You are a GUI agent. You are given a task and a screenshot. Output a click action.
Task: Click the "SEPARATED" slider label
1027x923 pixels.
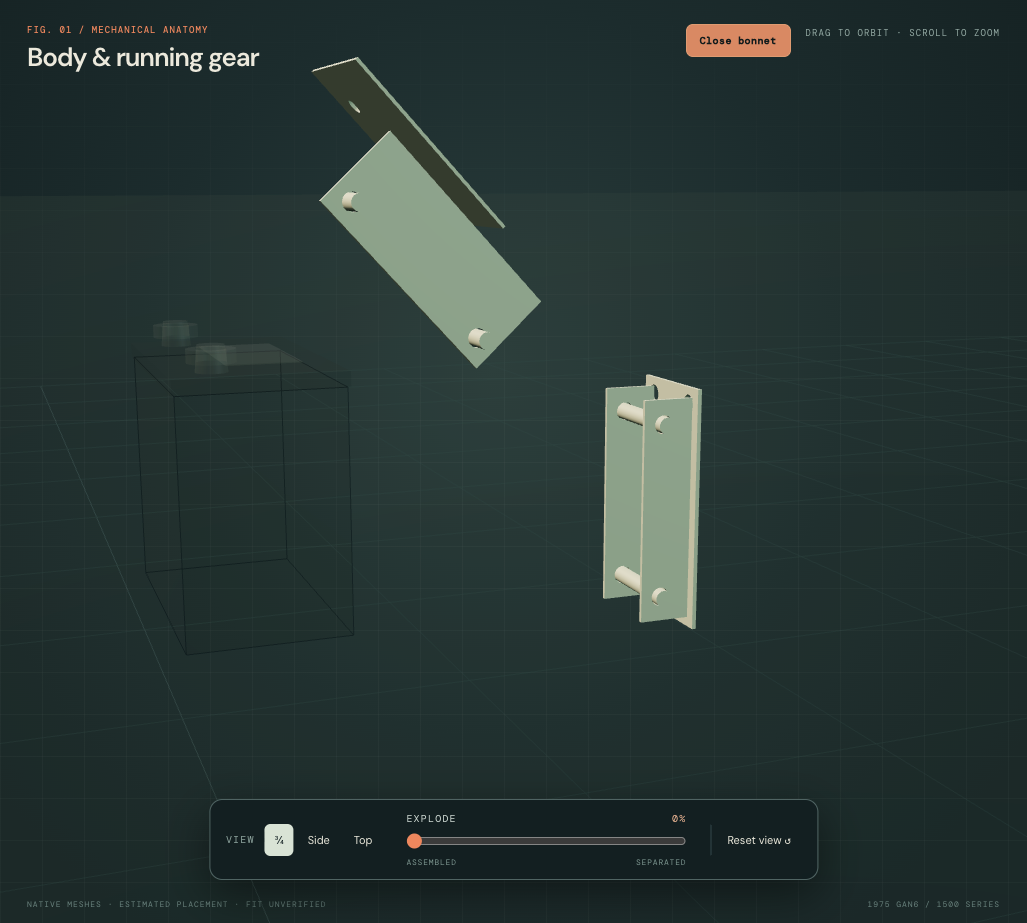(661, 862)
